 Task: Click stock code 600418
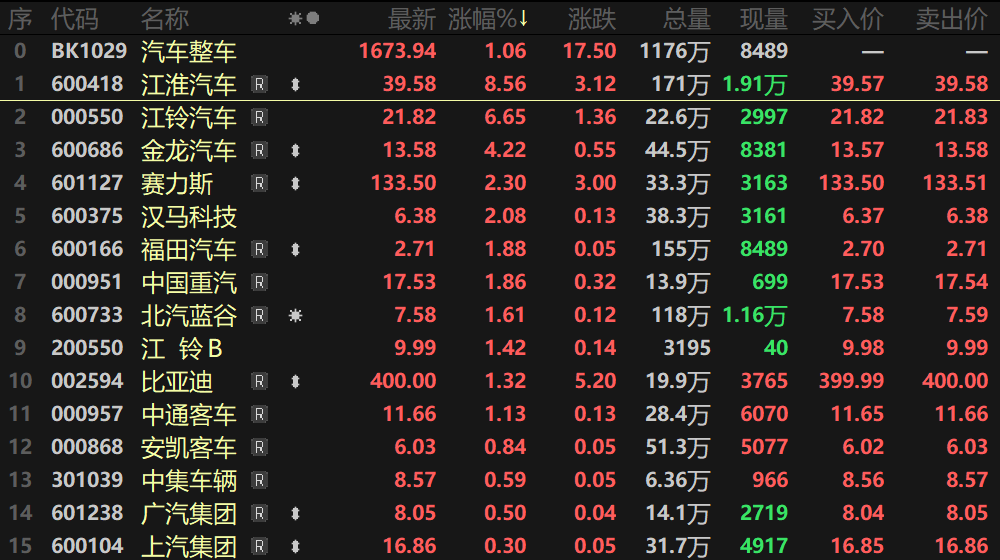coord(87,84)
